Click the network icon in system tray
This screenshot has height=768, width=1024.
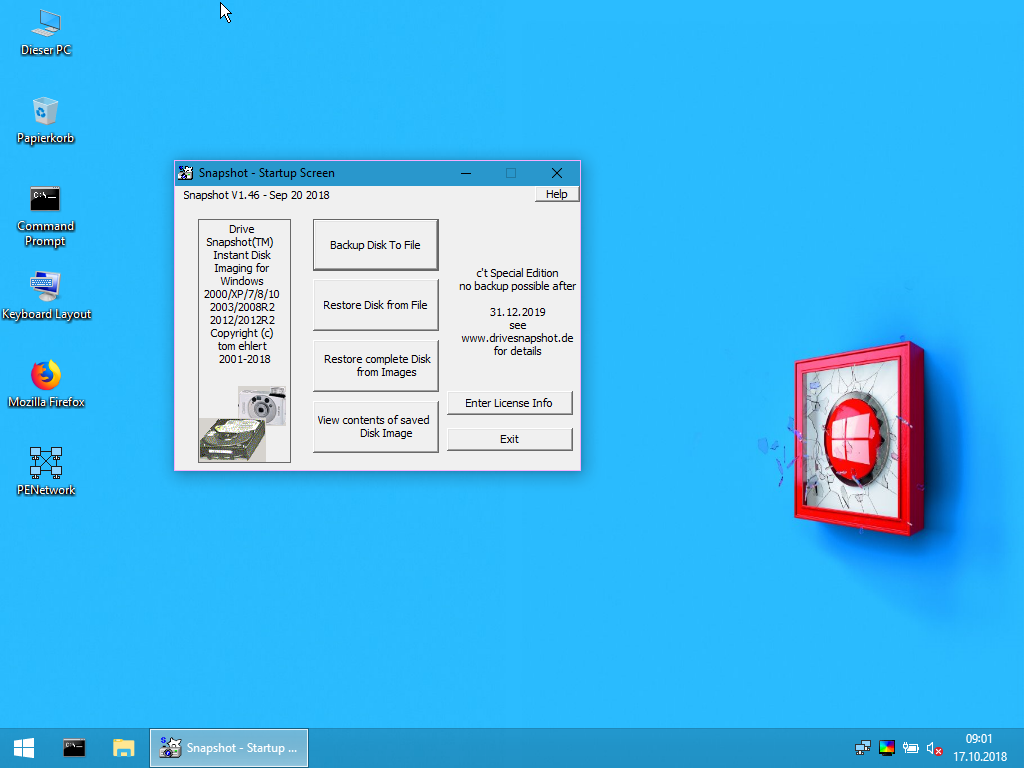(862, 747)
